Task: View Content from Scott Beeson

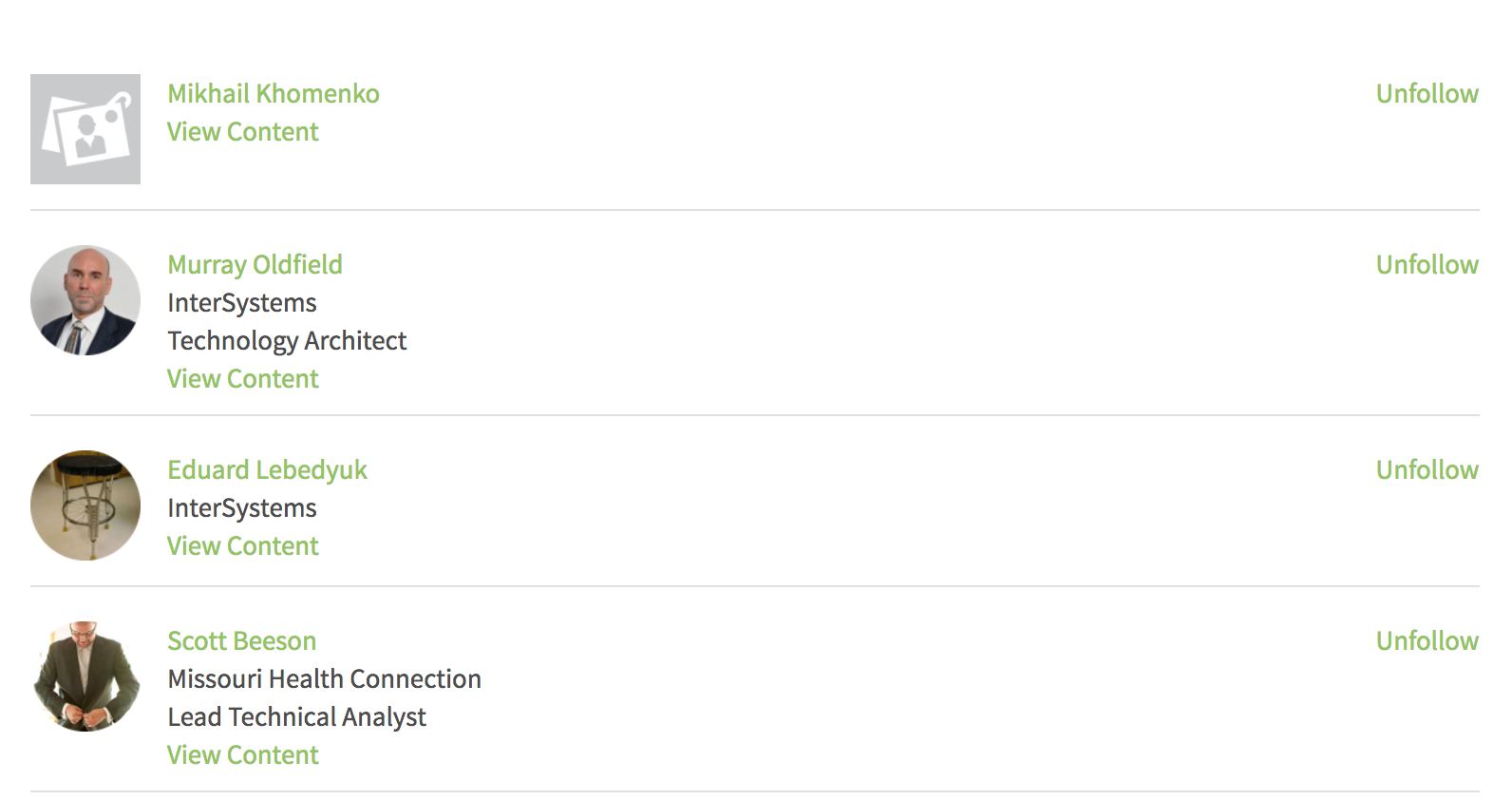Action: click(242, 754)
